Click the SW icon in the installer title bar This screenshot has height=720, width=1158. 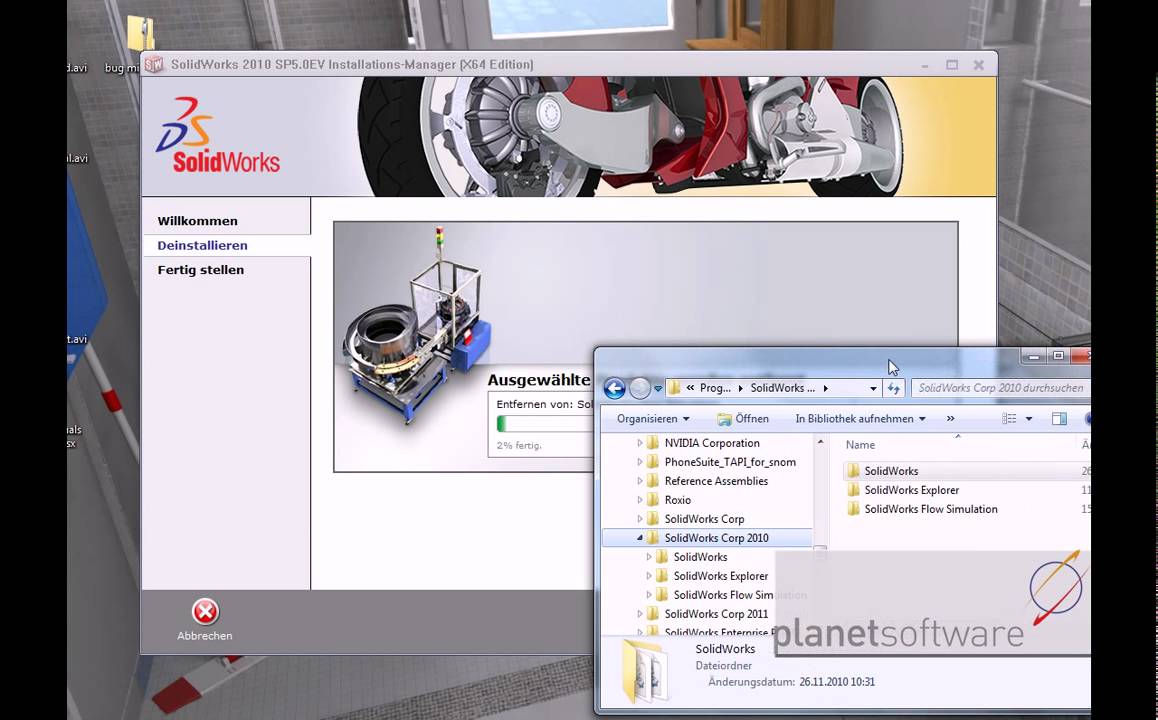coord(154,64)
